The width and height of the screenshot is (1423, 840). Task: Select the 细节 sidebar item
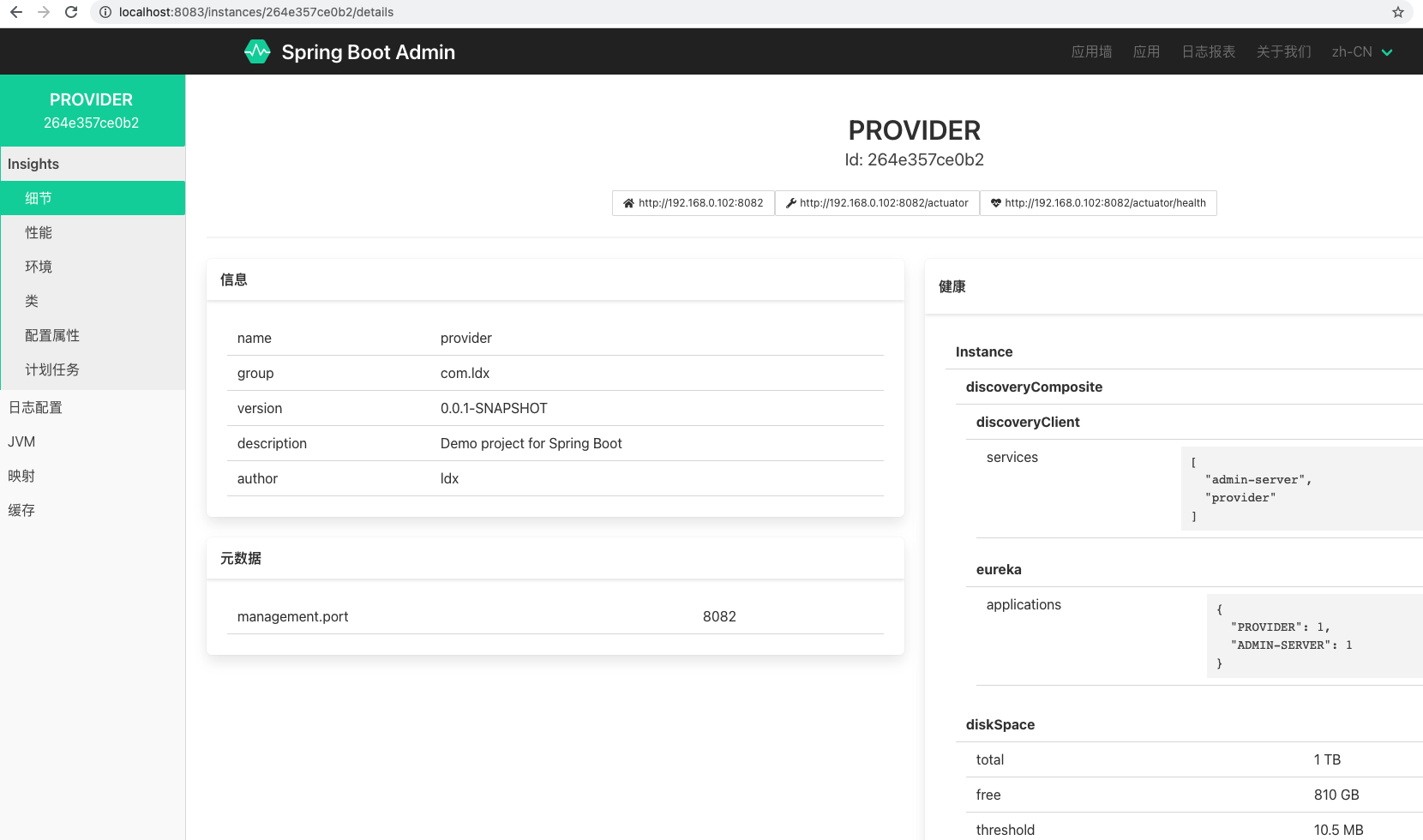tap(93, 198)
